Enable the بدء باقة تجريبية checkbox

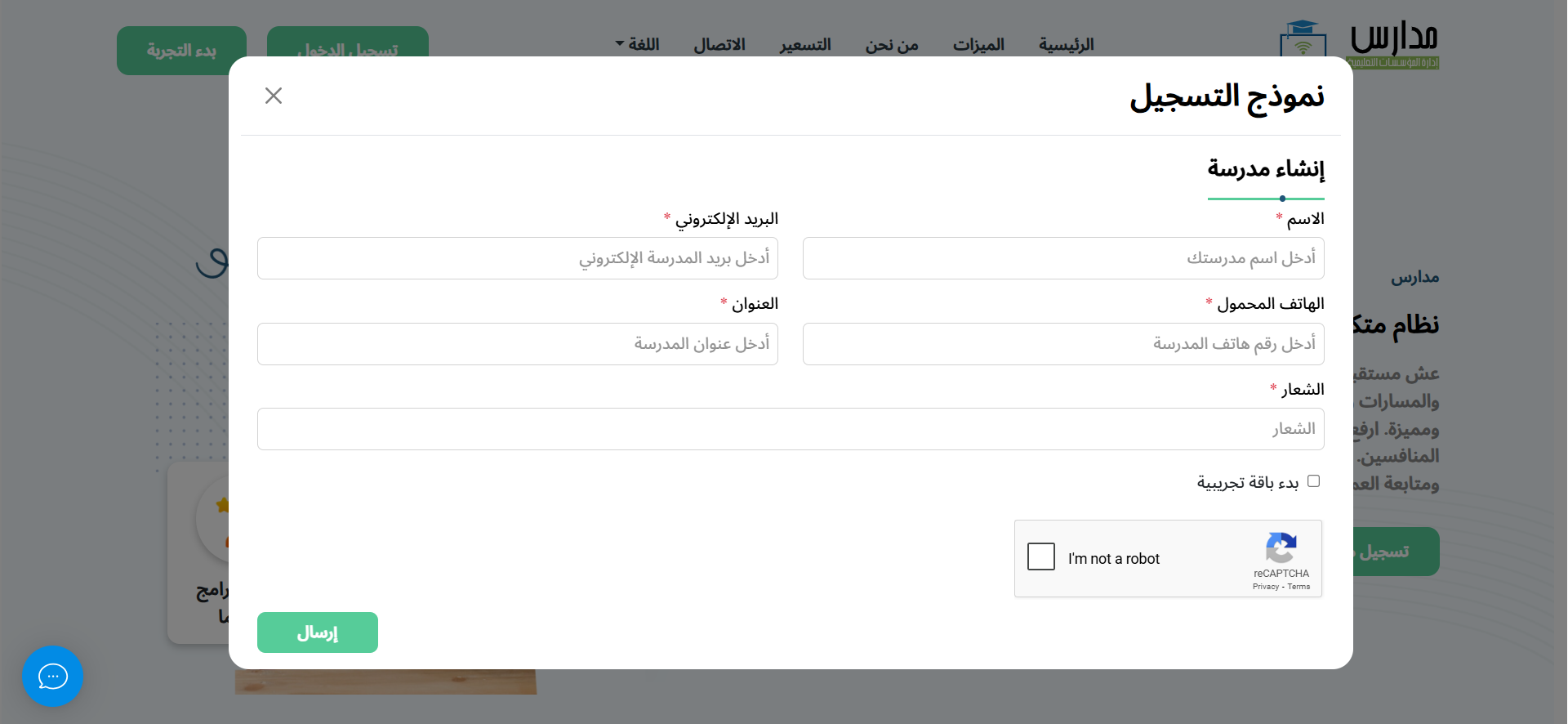(x=1313, y=480)
